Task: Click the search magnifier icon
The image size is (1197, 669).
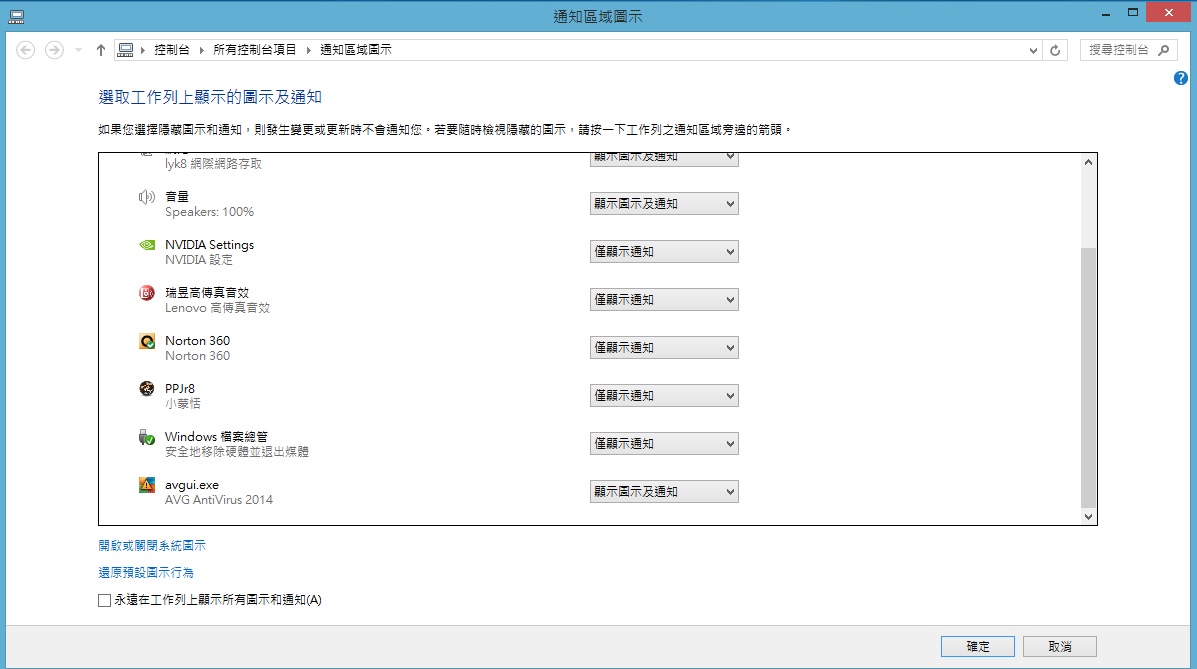Action: pyautogui.click(x=1163, y=50)
